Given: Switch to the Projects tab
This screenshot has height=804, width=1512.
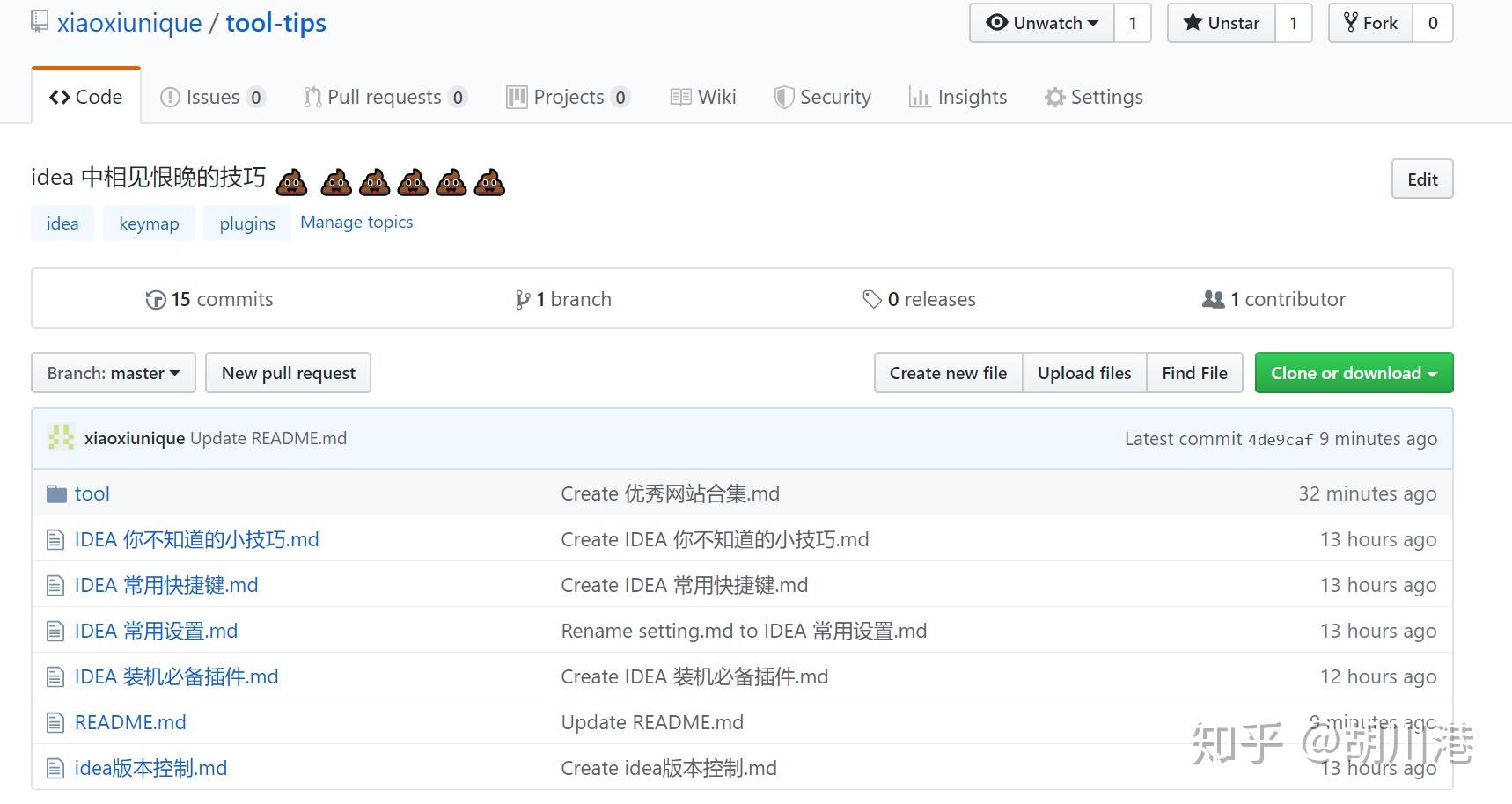Looking at the screenshot, I should pos(568,97).
